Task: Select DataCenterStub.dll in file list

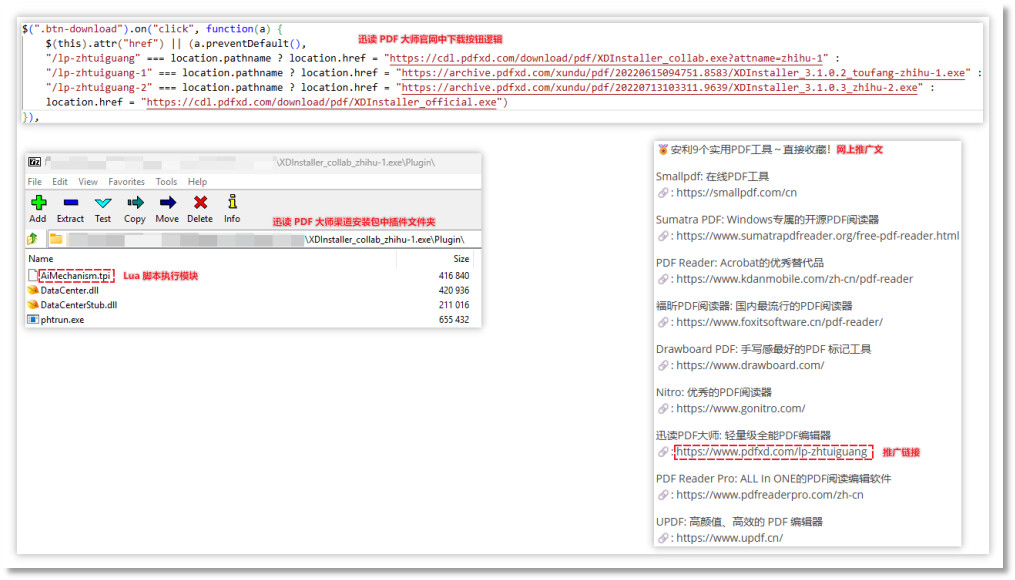Action: 78,305
